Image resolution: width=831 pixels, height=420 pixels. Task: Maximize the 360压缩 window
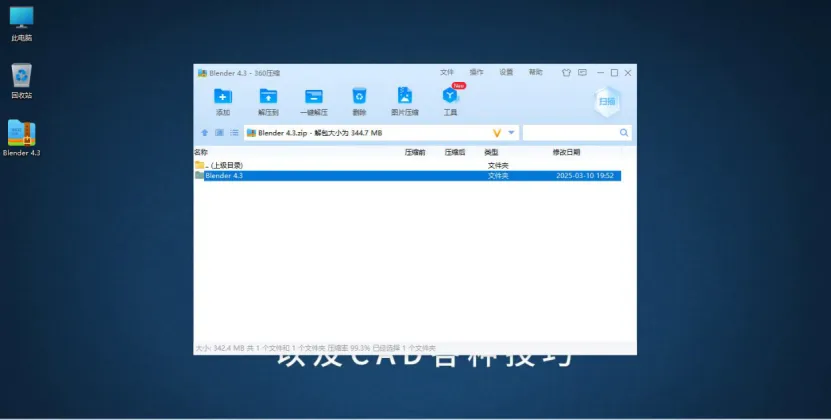coord(614,73)
